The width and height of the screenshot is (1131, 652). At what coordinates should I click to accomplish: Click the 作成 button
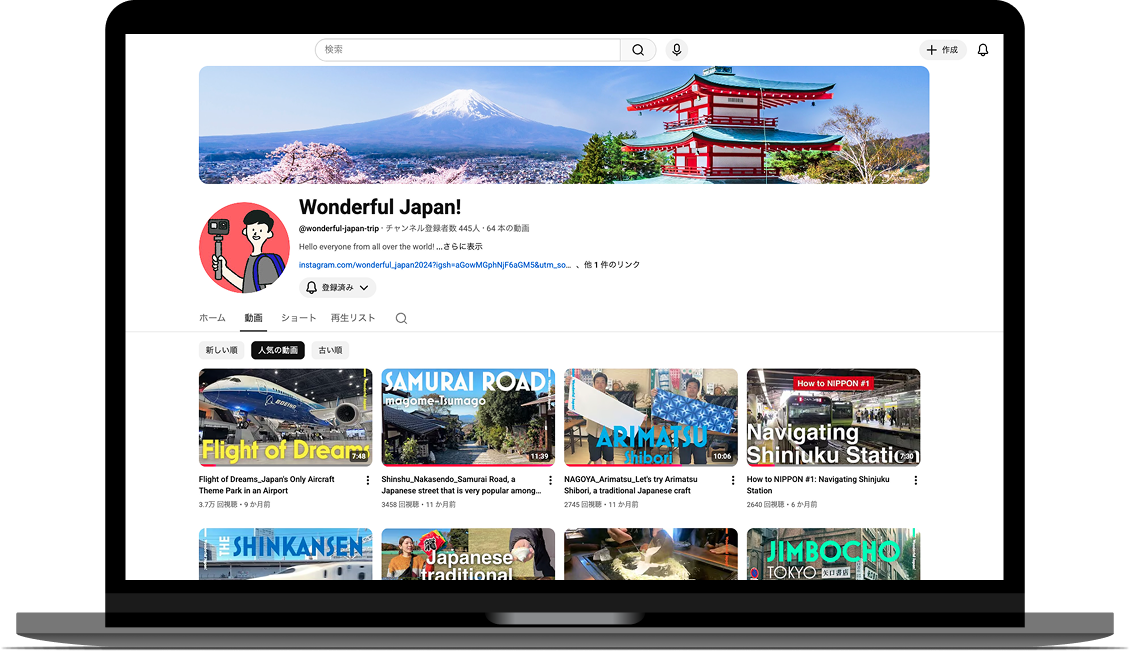942,49
